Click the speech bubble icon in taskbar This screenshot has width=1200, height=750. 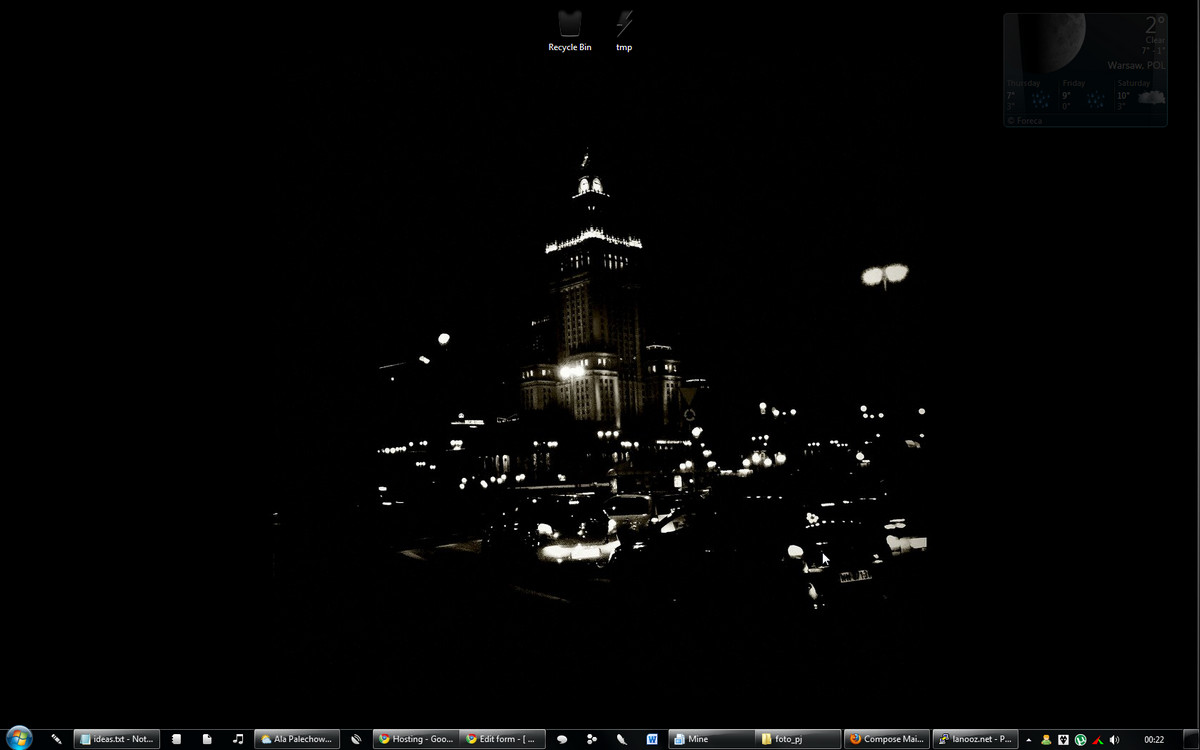562,739
